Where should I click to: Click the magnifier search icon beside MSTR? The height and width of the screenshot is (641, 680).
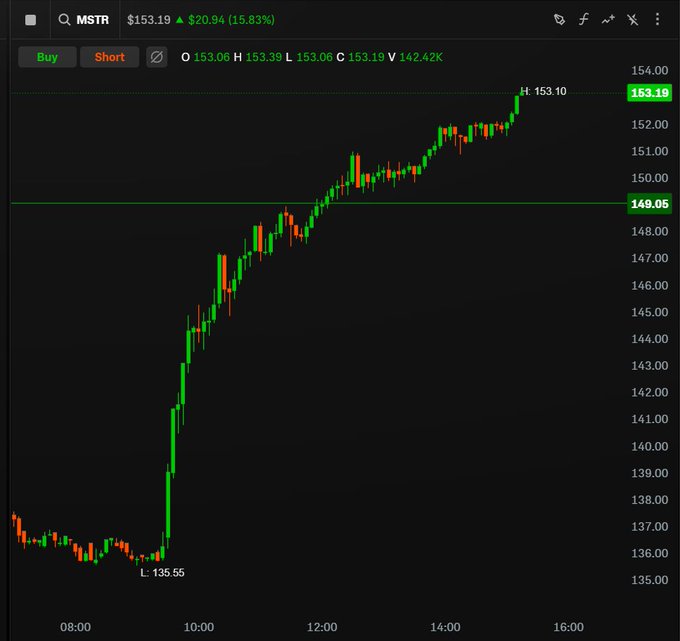[x=64, y=20]
